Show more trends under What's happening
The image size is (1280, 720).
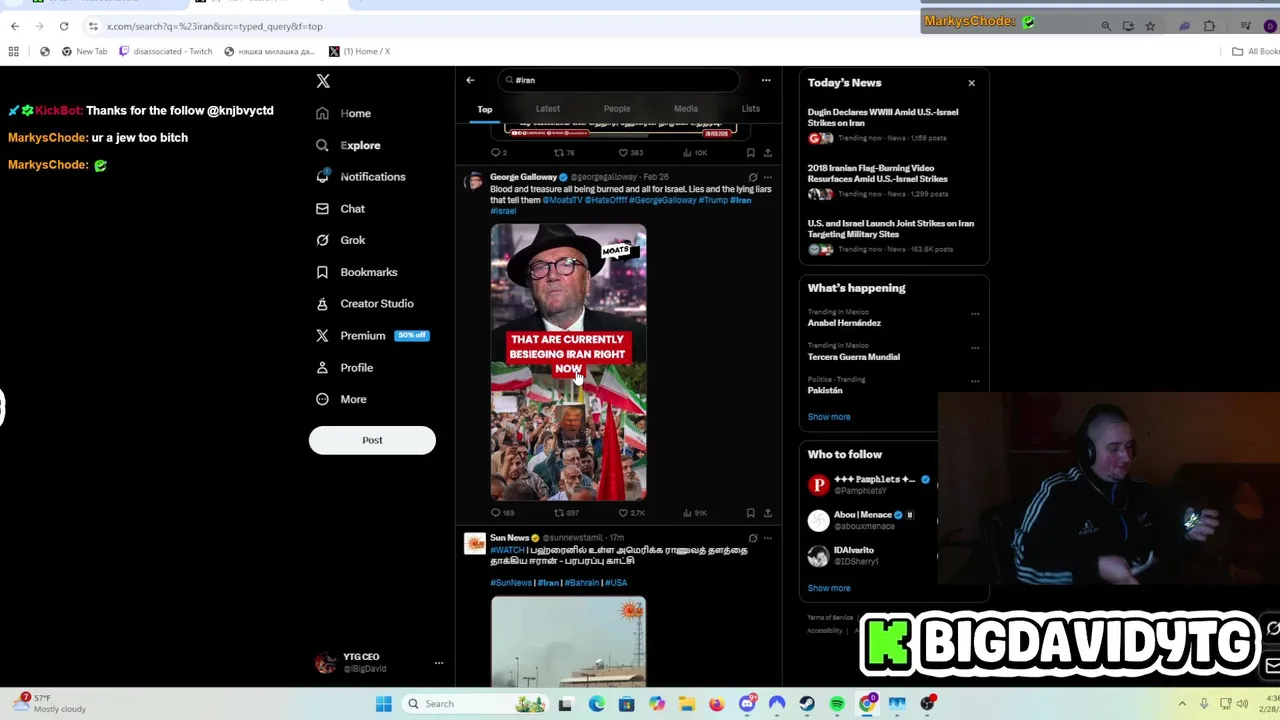click(x=829, y=417)
